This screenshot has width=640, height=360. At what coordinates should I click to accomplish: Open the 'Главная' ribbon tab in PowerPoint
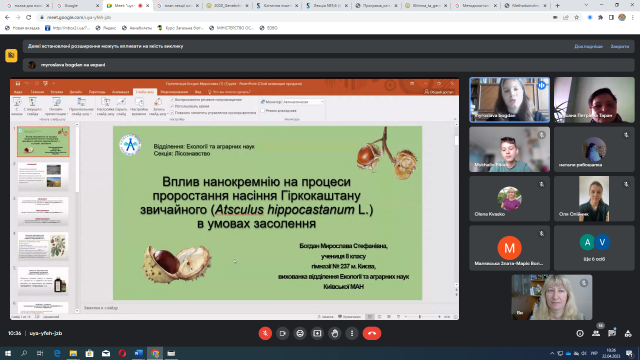click(x=37, y=92)
